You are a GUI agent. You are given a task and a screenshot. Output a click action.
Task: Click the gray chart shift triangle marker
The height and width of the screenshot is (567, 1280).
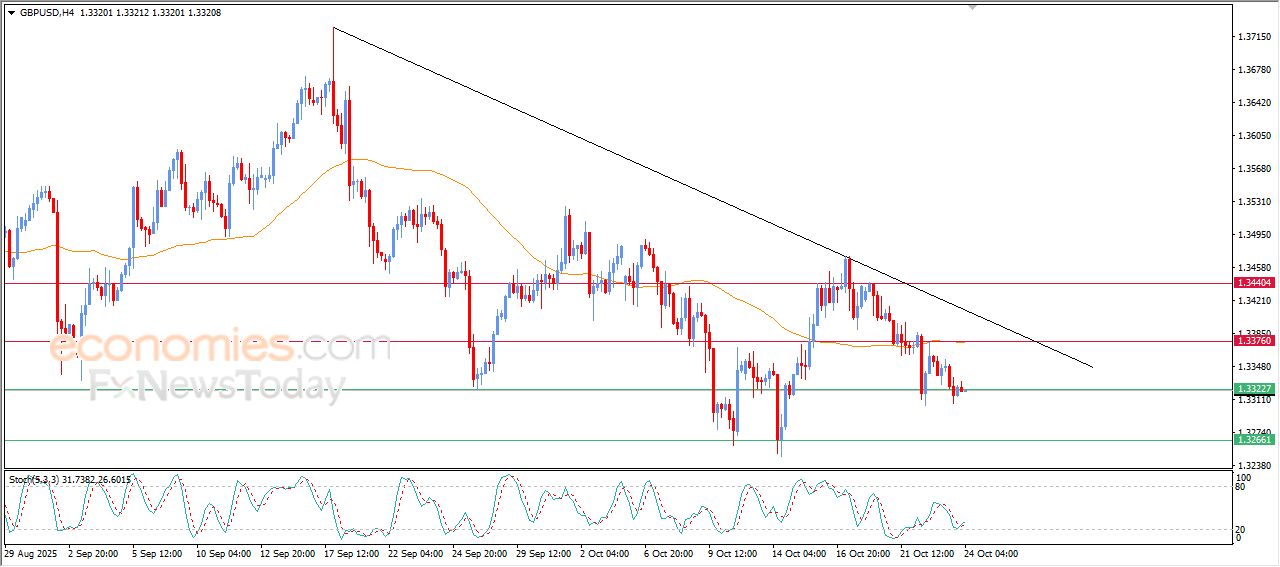[971, 7]
